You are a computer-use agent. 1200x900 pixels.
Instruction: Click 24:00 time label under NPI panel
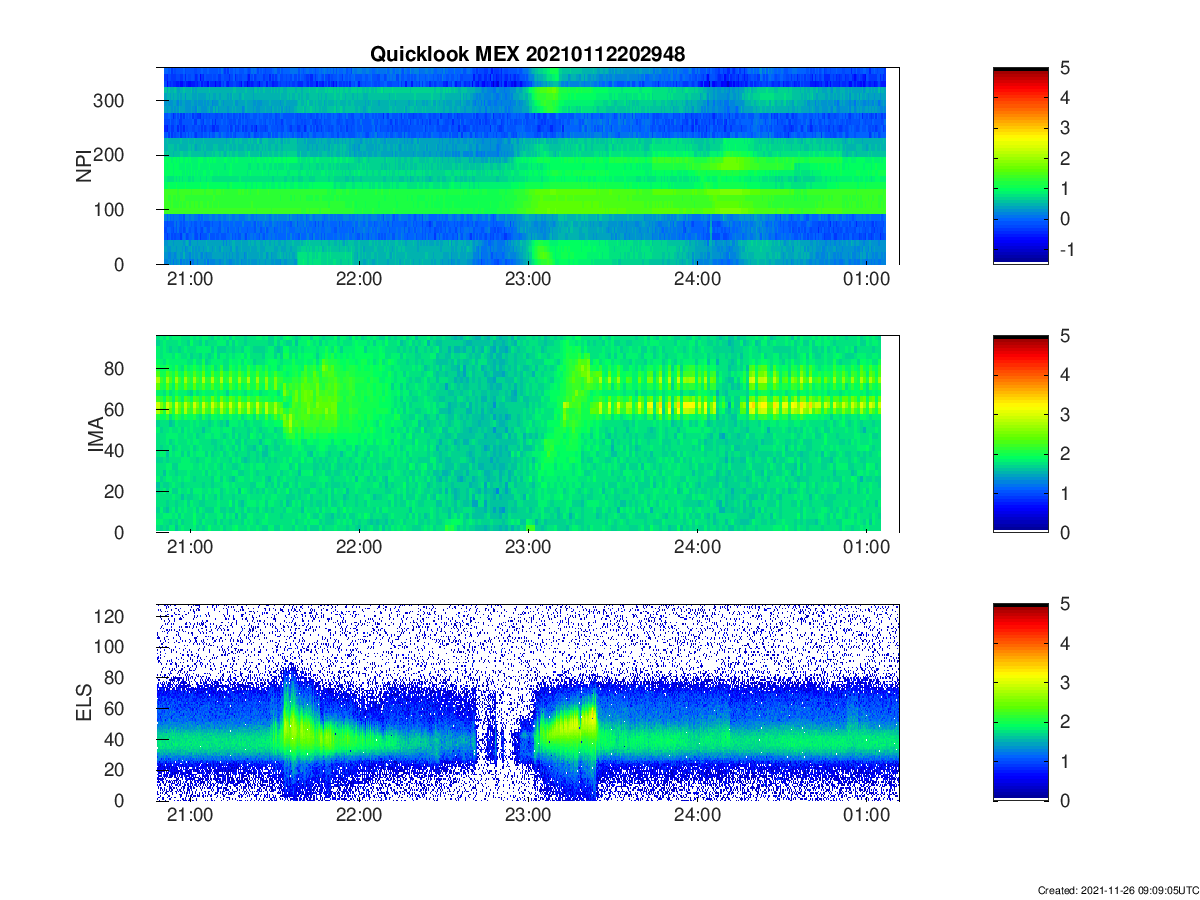(698, 281)
